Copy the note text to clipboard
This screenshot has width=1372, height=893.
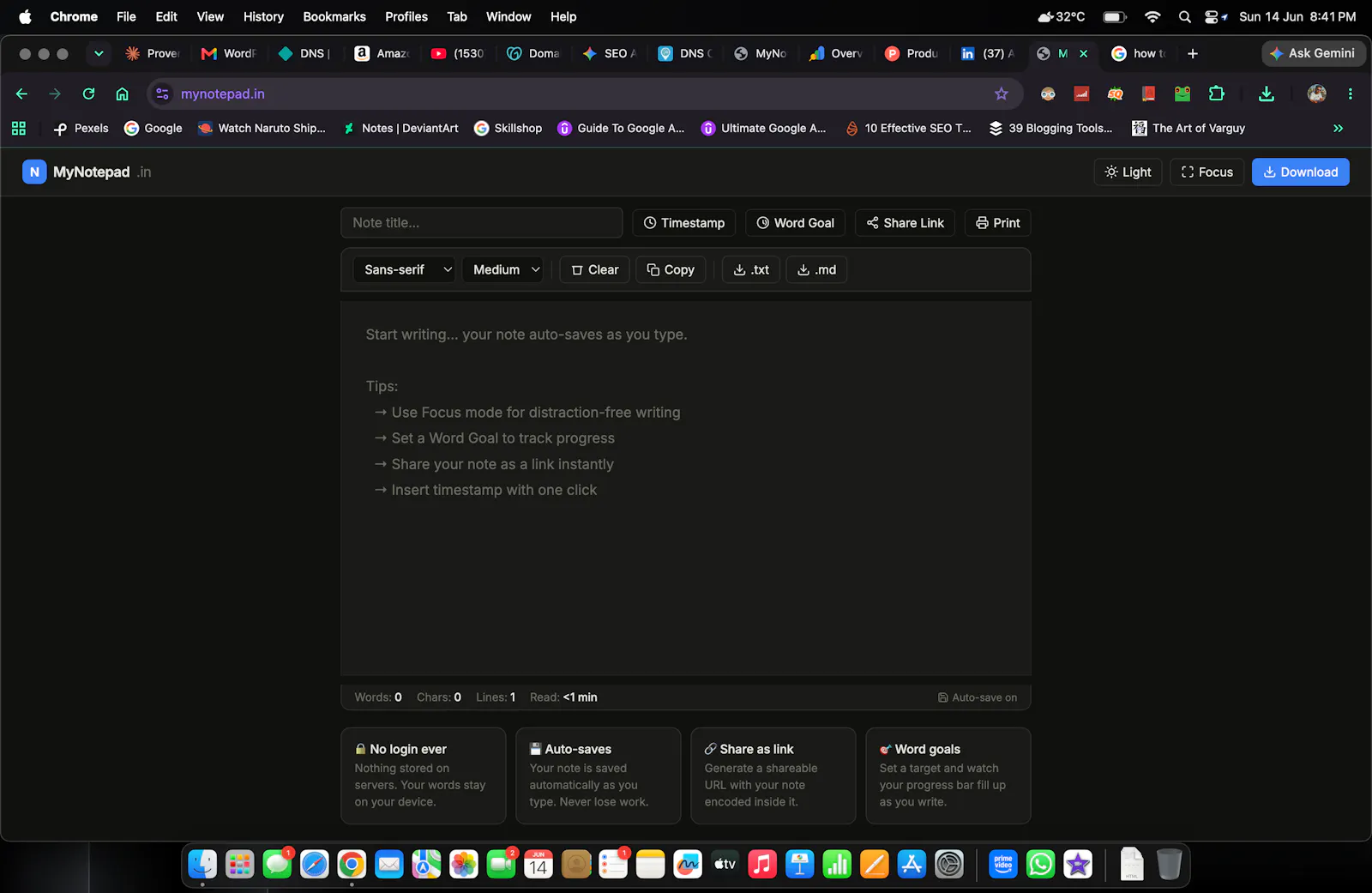pos(671,269)
